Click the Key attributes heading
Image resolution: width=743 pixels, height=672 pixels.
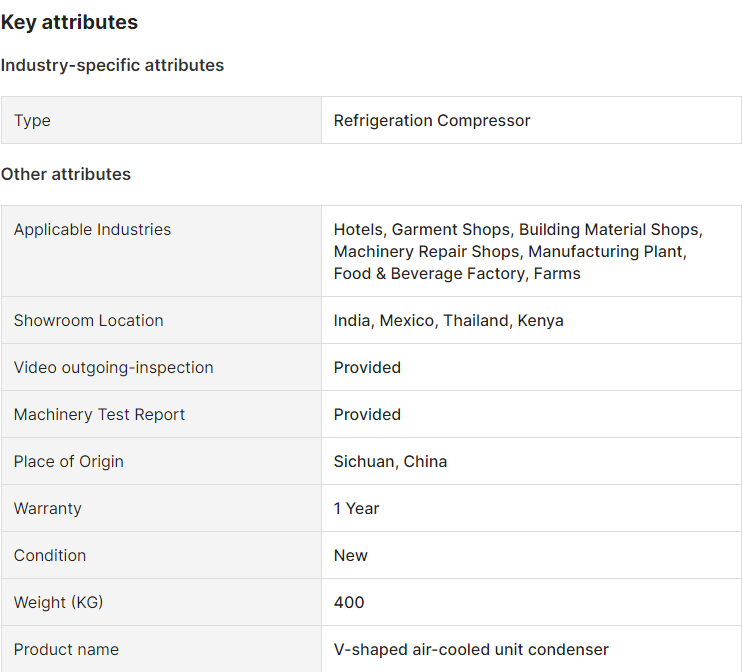click(x=69, y=22)
